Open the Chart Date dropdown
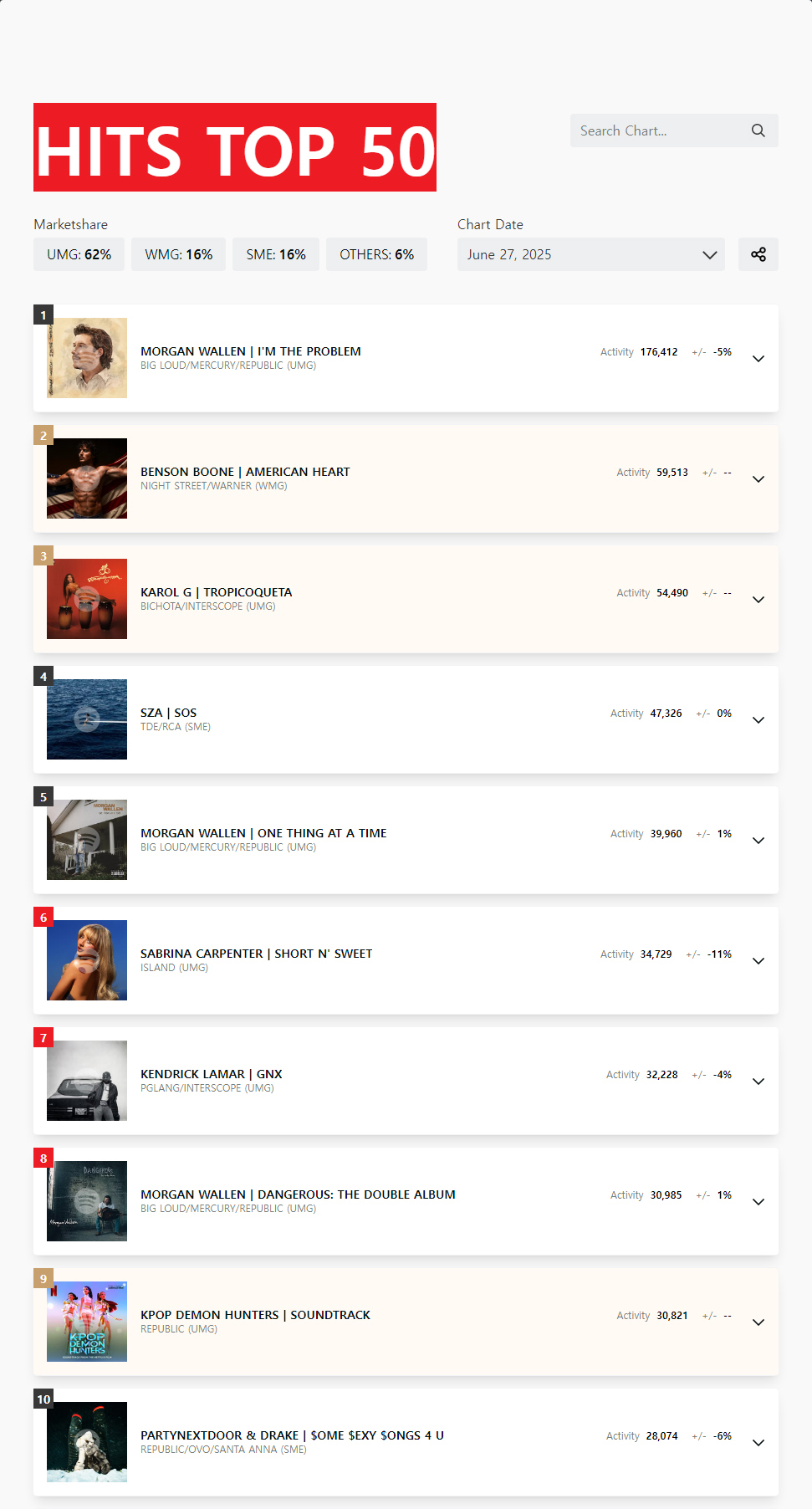 tap(590, 254)
